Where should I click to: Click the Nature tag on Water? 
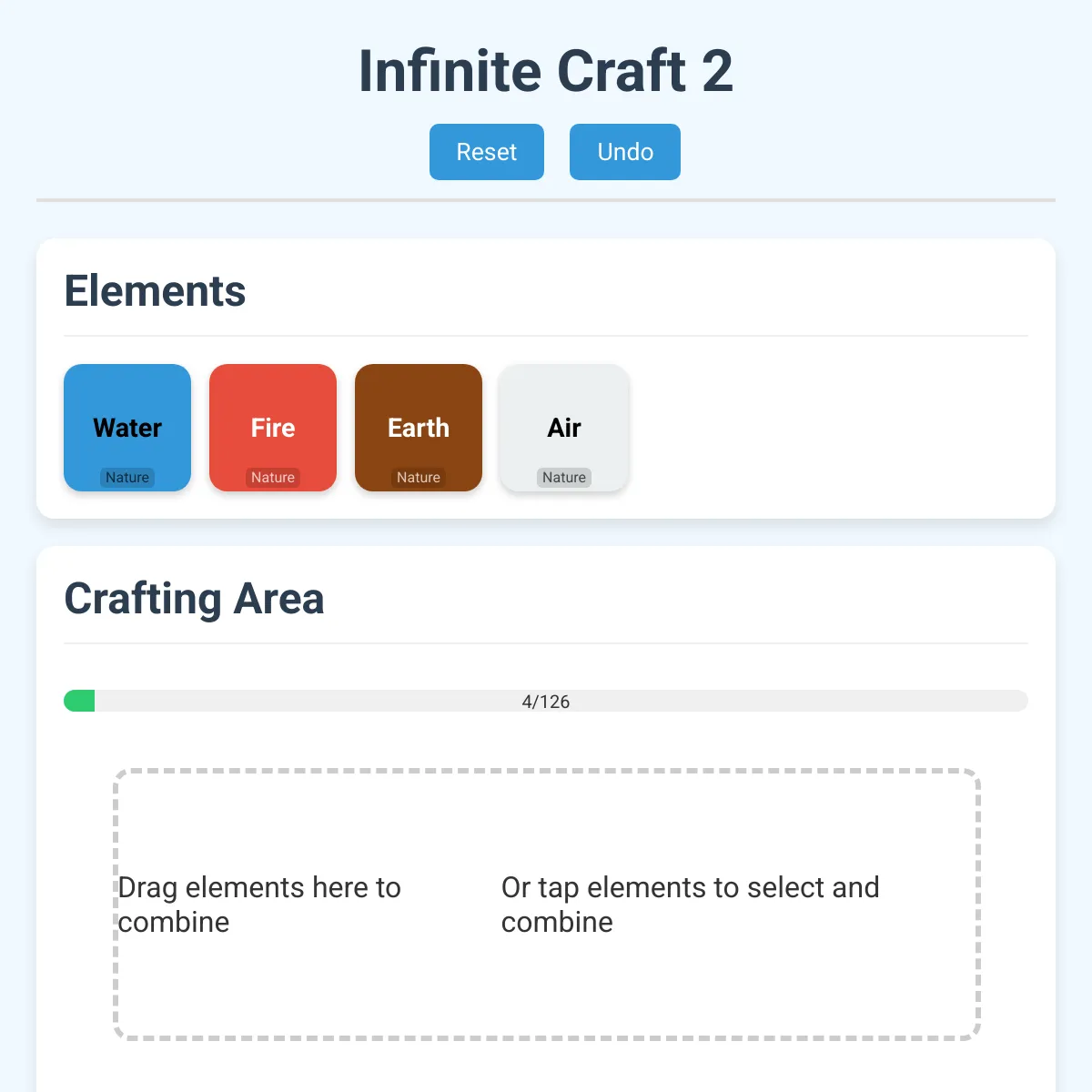point(127,478)
